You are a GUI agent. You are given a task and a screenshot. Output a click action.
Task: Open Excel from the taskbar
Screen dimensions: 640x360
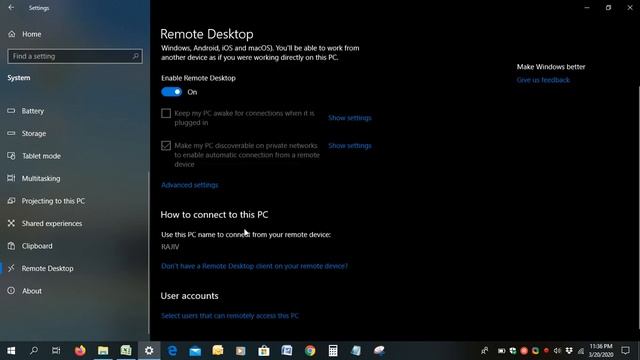(126, 351)
